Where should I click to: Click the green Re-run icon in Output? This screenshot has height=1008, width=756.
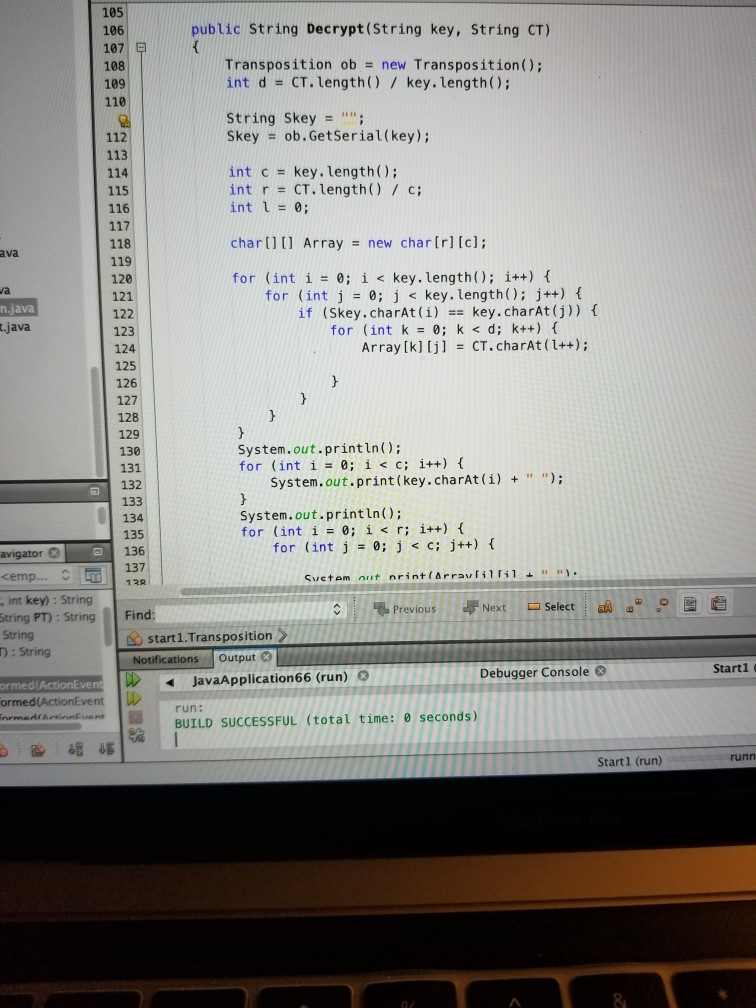point(133,680)
